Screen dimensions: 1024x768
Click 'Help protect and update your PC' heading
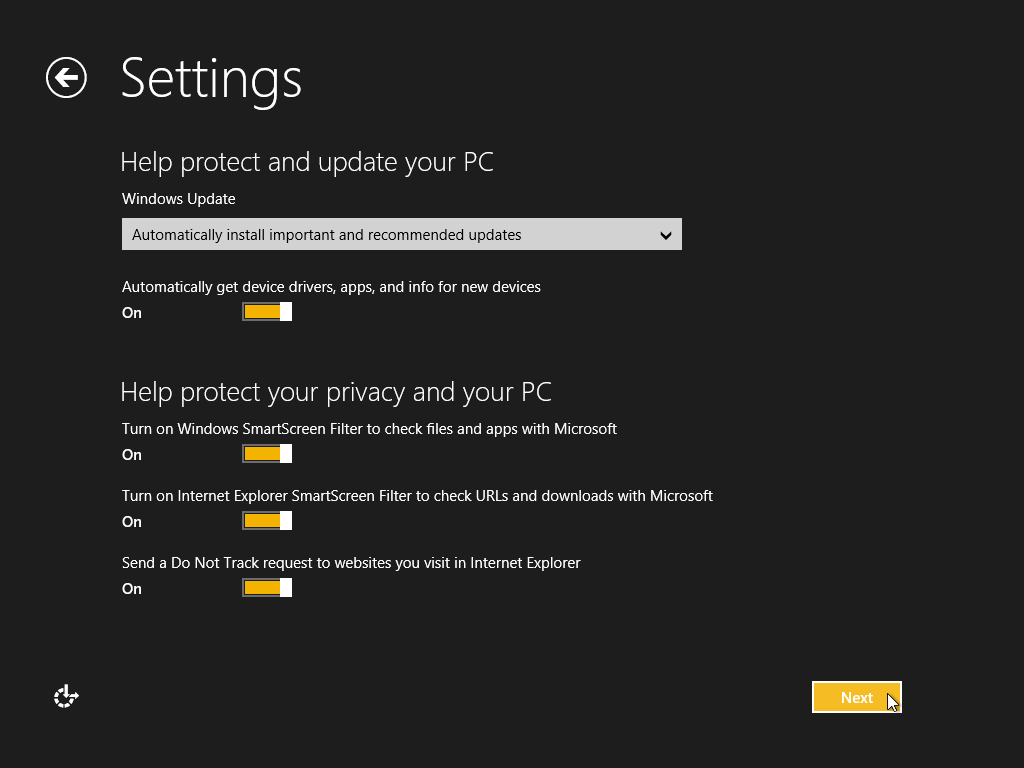pyautogui.click(x=307, y=162)
